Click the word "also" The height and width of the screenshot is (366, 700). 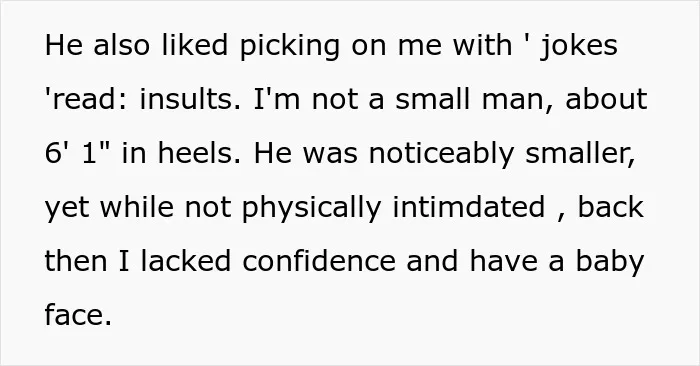[121, 45]
